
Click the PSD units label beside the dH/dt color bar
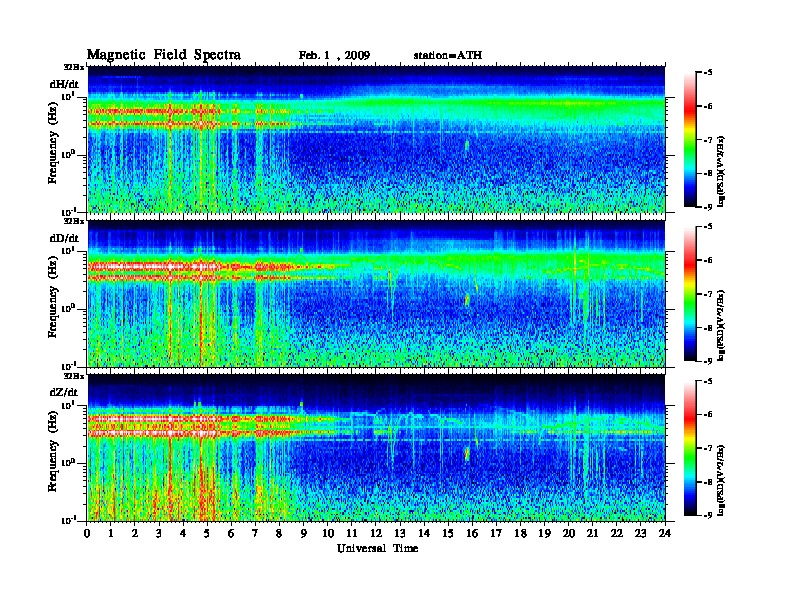tap(722, 171)
